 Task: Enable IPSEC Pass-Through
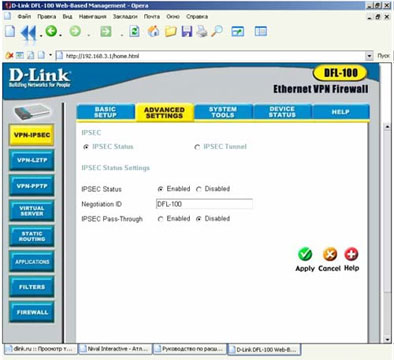point(161,219)
